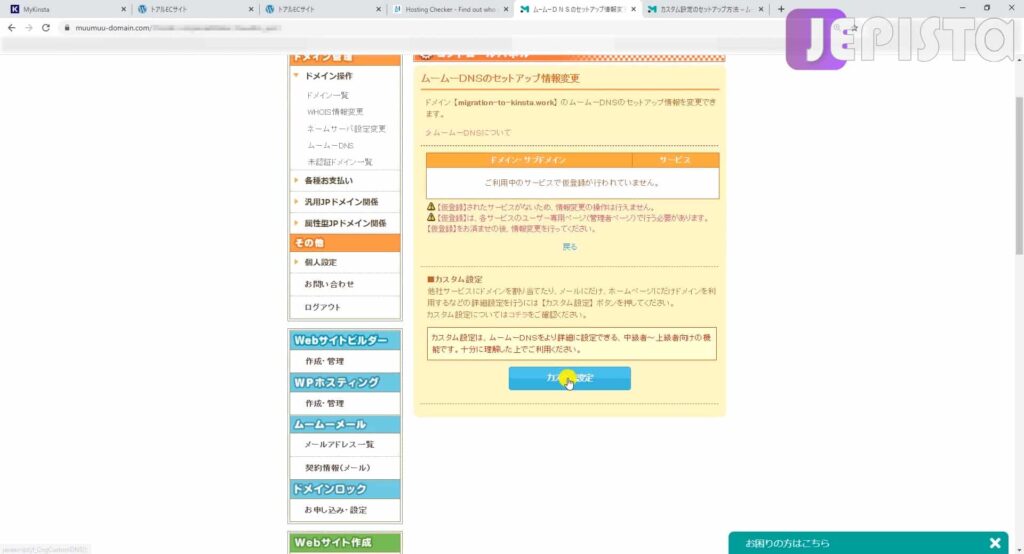Reload the current page
Image resolution: width=1024 pixels, height=554 pixels.
46,28
